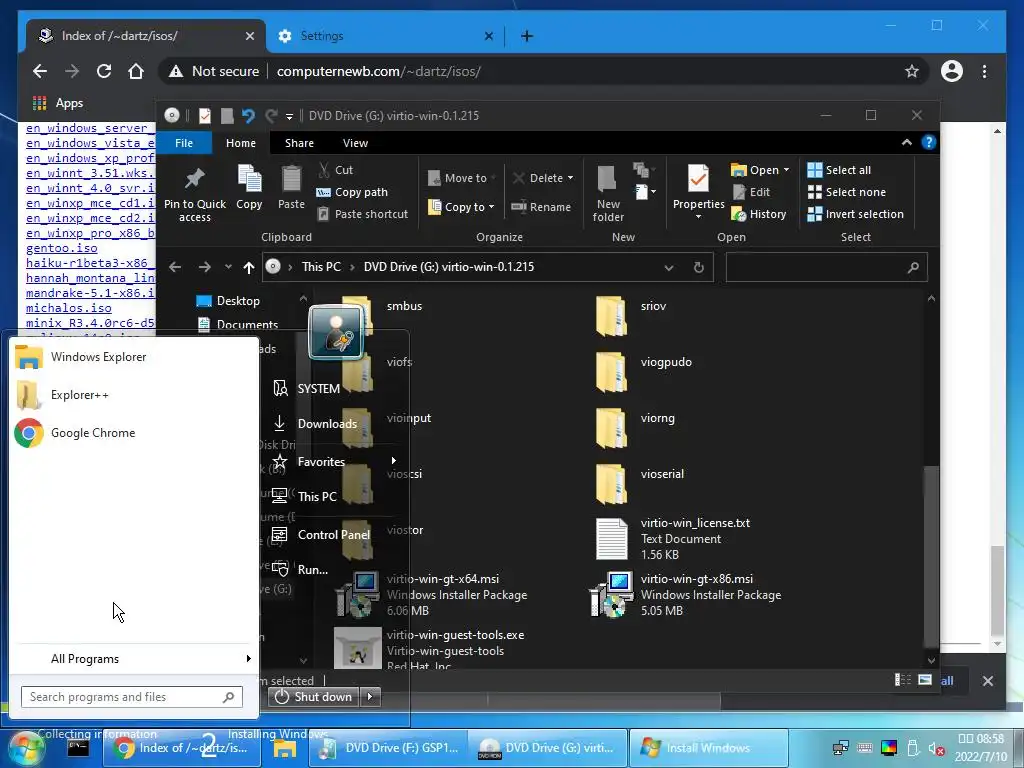Customize Quick Access Toolbar dropdown
Viewport: 1024px width, 768px height.
pos(289,116)
